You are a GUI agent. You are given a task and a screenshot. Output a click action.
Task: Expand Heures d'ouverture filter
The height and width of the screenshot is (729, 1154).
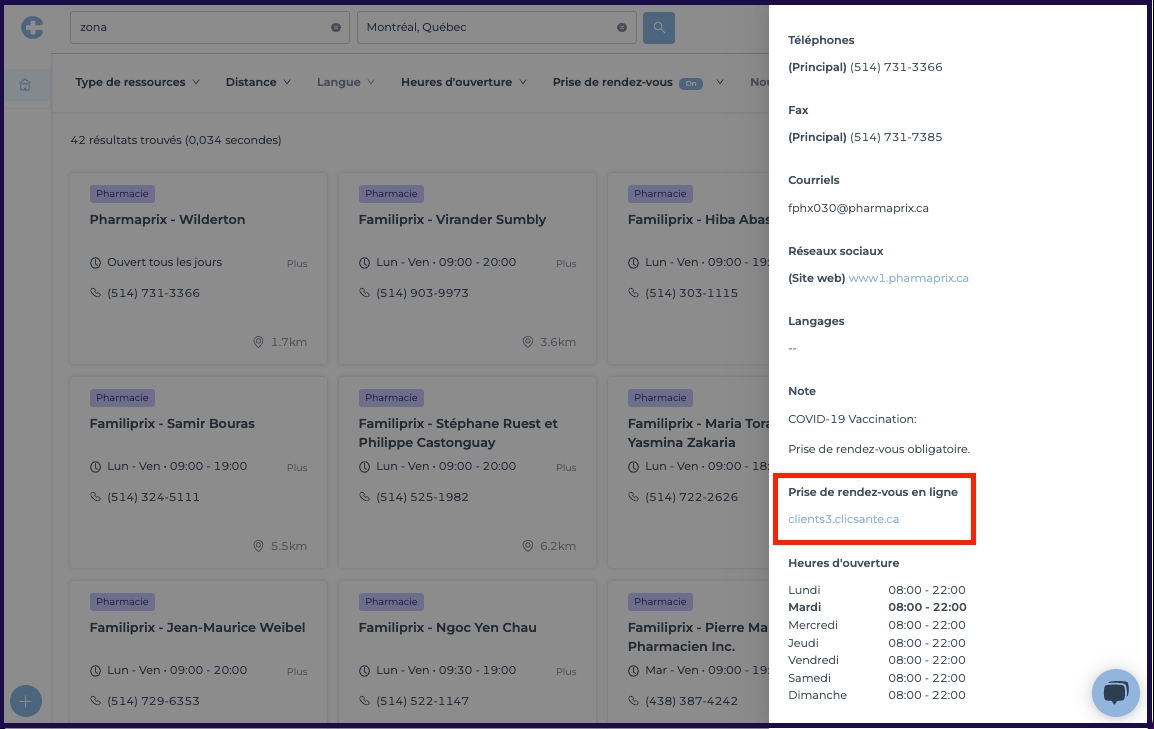coord(464,82)
